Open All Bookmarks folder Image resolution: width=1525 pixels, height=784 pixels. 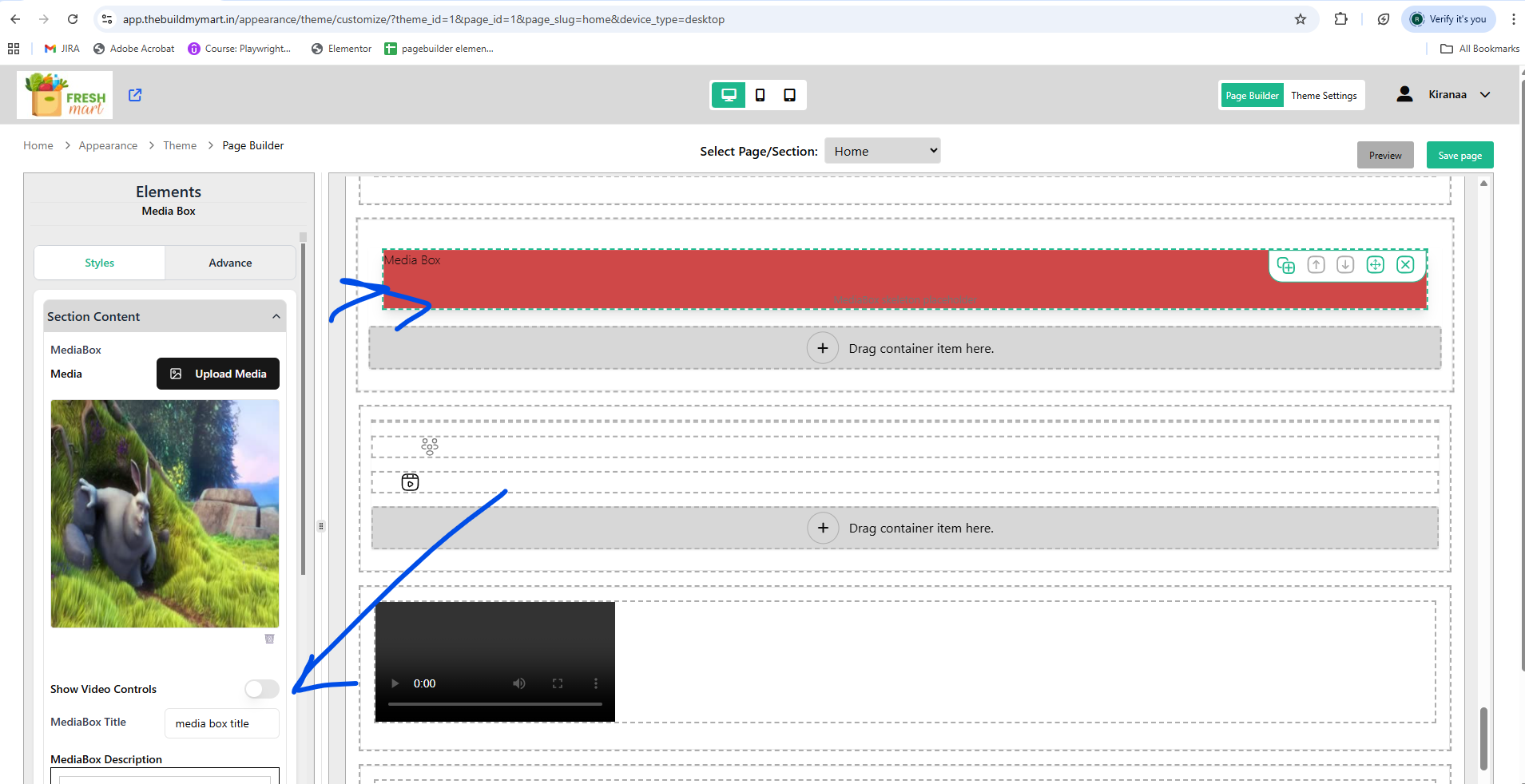click(1479, 49)
